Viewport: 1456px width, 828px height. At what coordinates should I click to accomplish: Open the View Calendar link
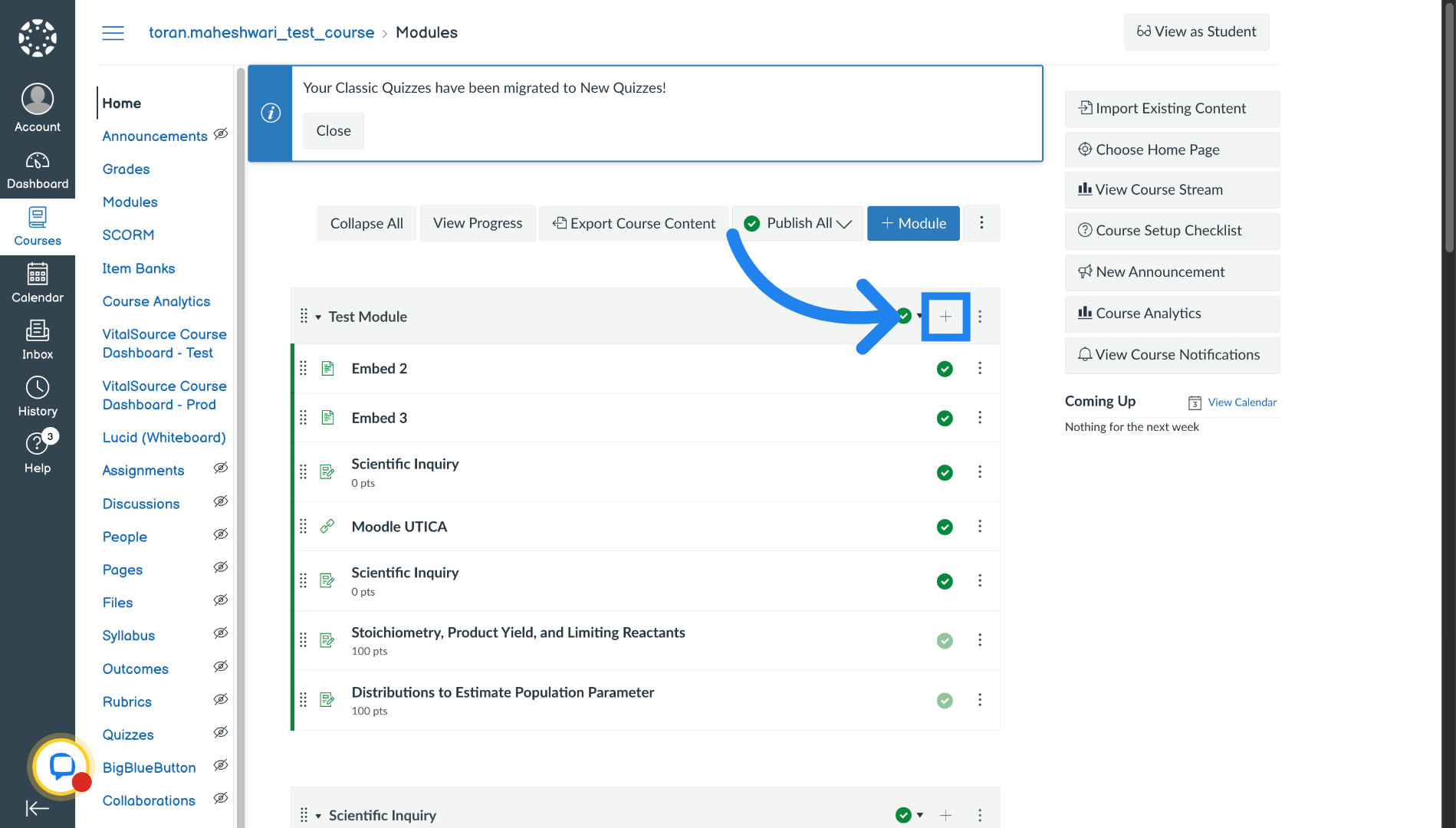coord(1242,402)
